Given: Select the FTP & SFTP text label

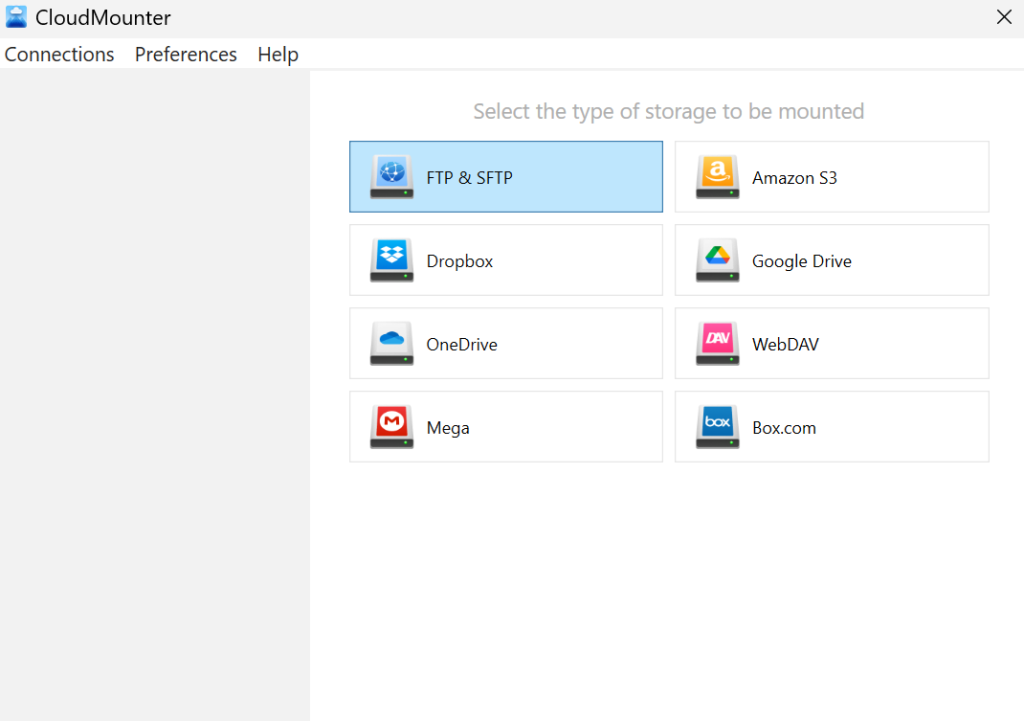Looking at the screenshot, I should tap(469, 178).
